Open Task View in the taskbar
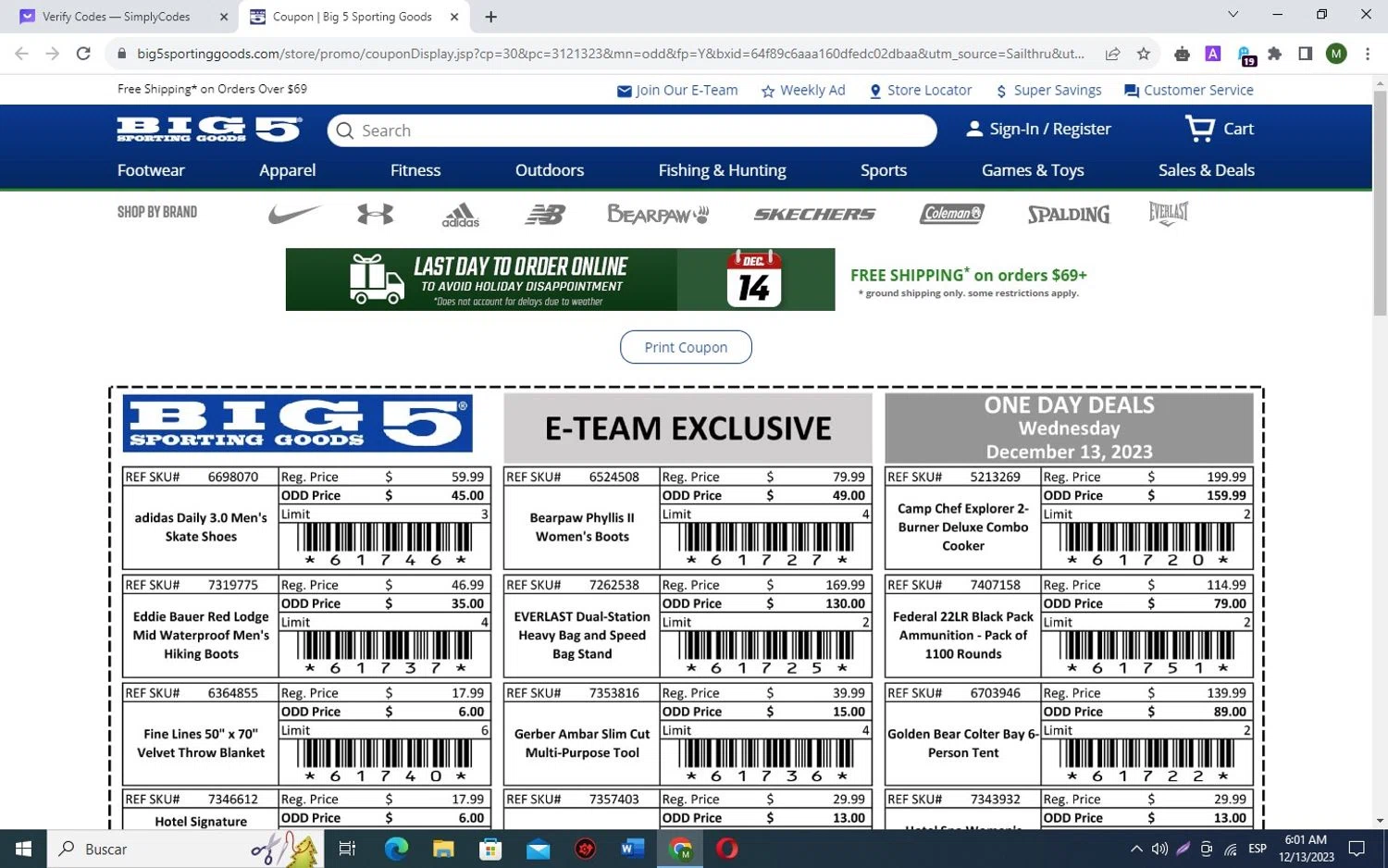Screen dimensions: 1388x868 point(348,849)
